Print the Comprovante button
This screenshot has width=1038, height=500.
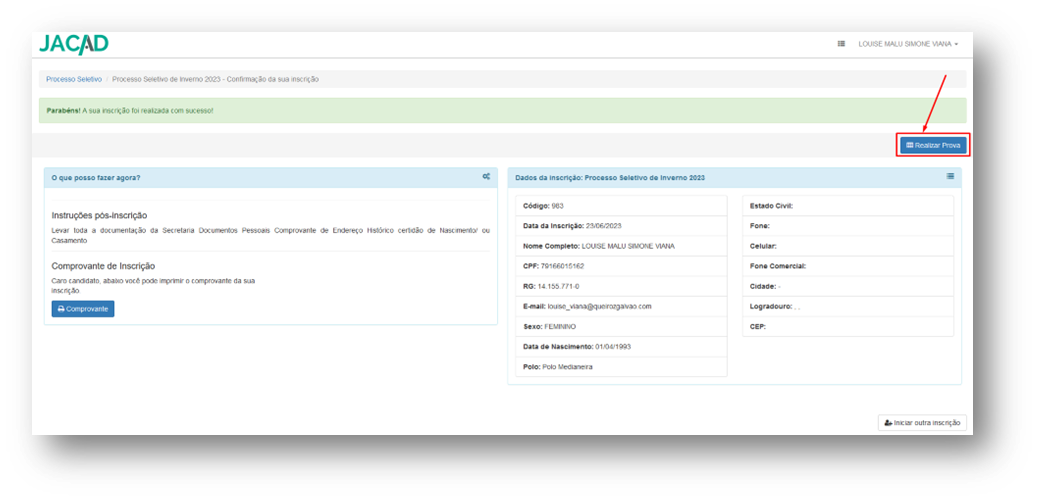83,309
